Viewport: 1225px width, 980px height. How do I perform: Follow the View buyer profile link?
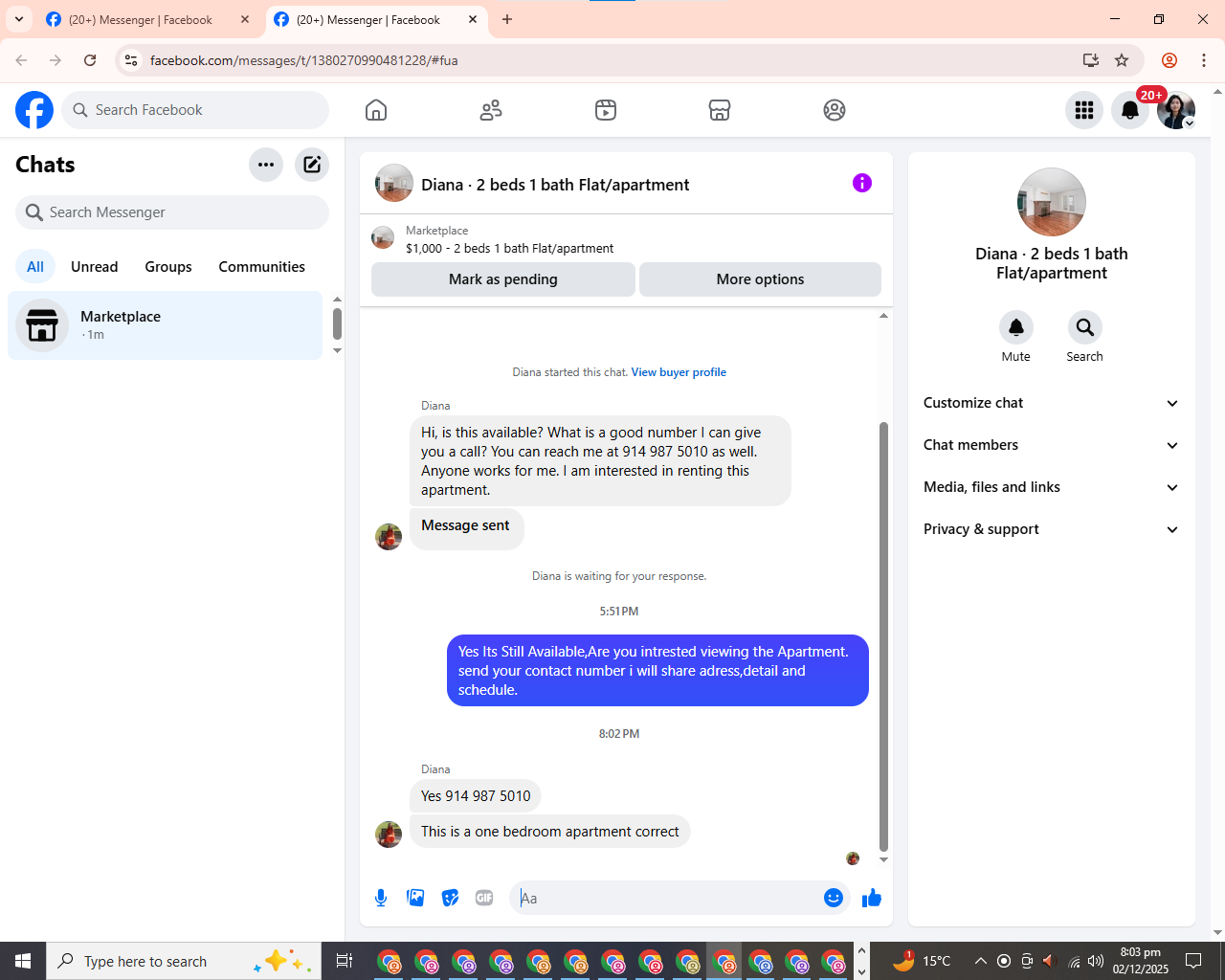[679, 372]
